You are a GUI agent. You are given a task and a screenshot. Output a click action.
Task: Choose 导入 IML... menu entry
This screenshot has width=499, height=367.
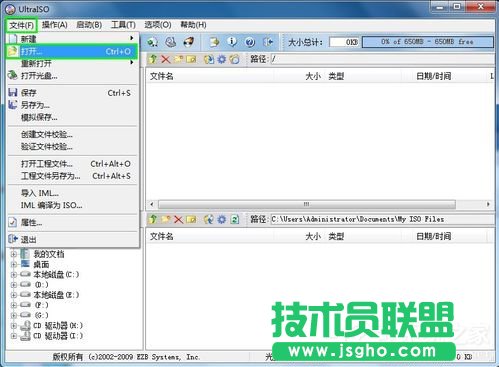[72, 193]
